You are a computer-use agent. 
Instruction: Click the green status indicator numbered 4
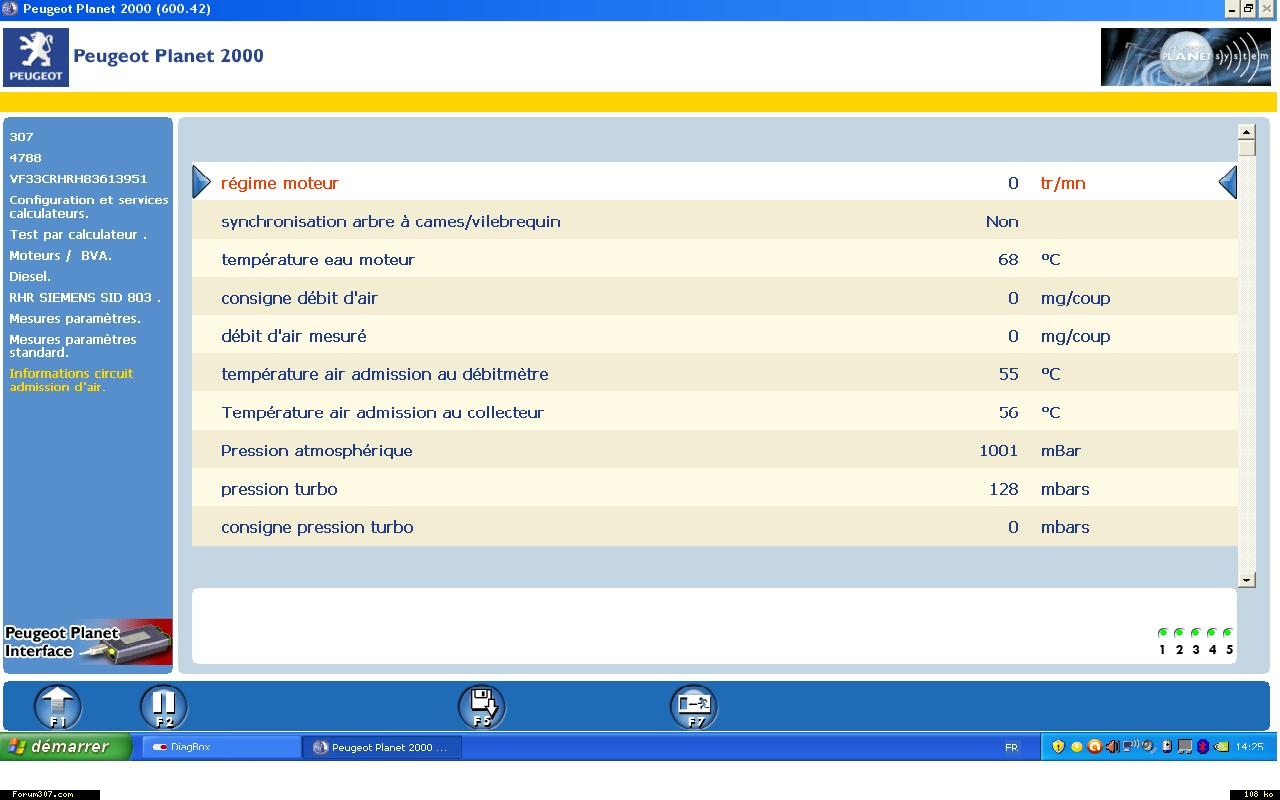(x=1212, y=633)
